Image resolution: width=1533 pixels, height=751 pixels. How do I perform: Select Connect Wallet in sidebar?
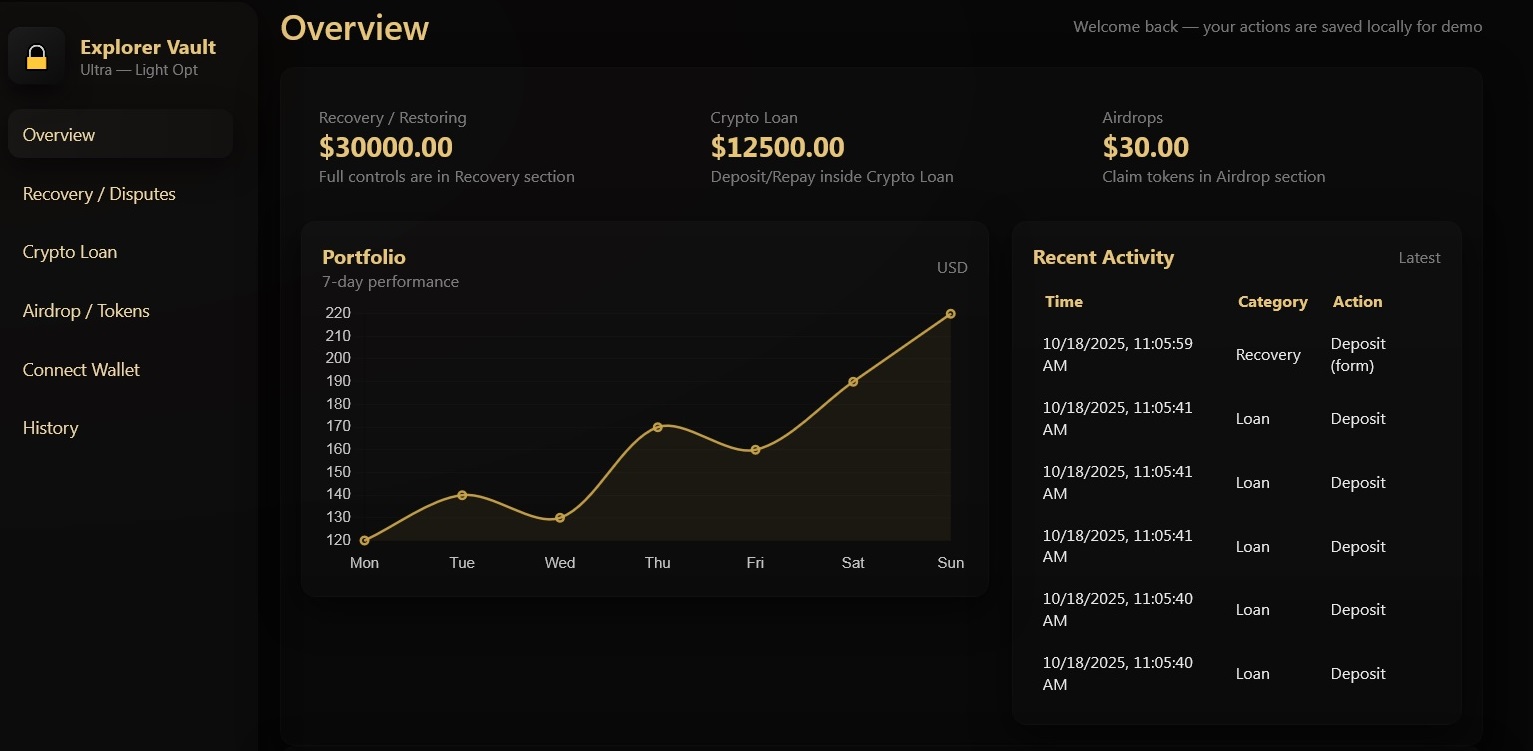tap(81, 370)
